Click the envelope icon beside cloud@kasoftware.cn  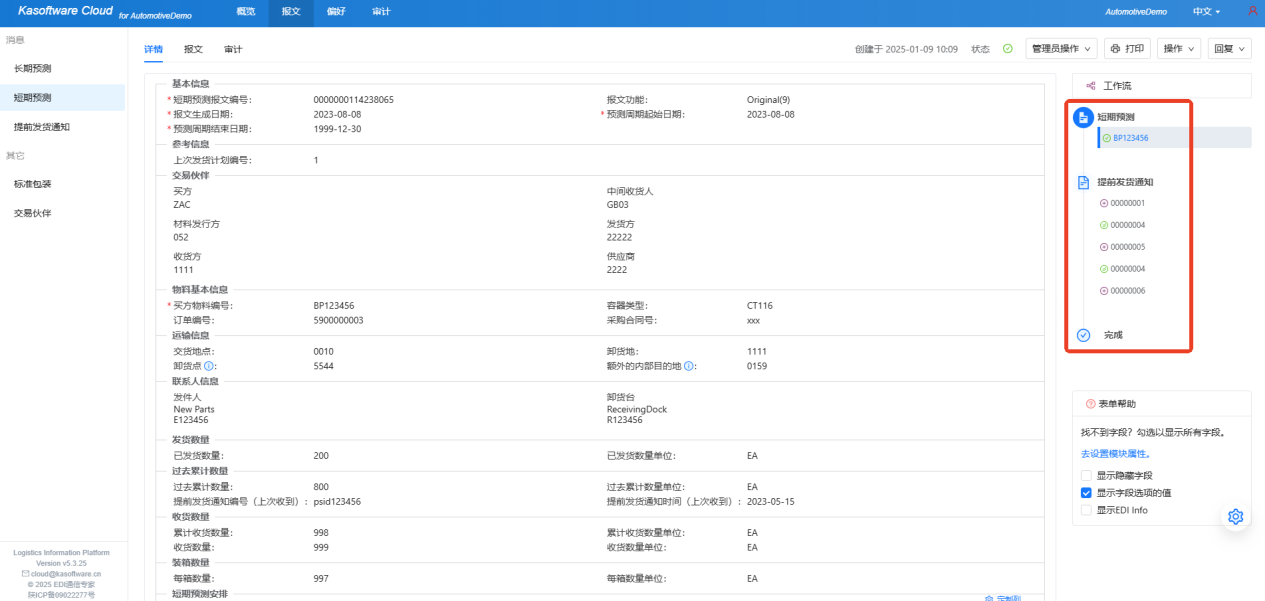(x=25, y=574)
